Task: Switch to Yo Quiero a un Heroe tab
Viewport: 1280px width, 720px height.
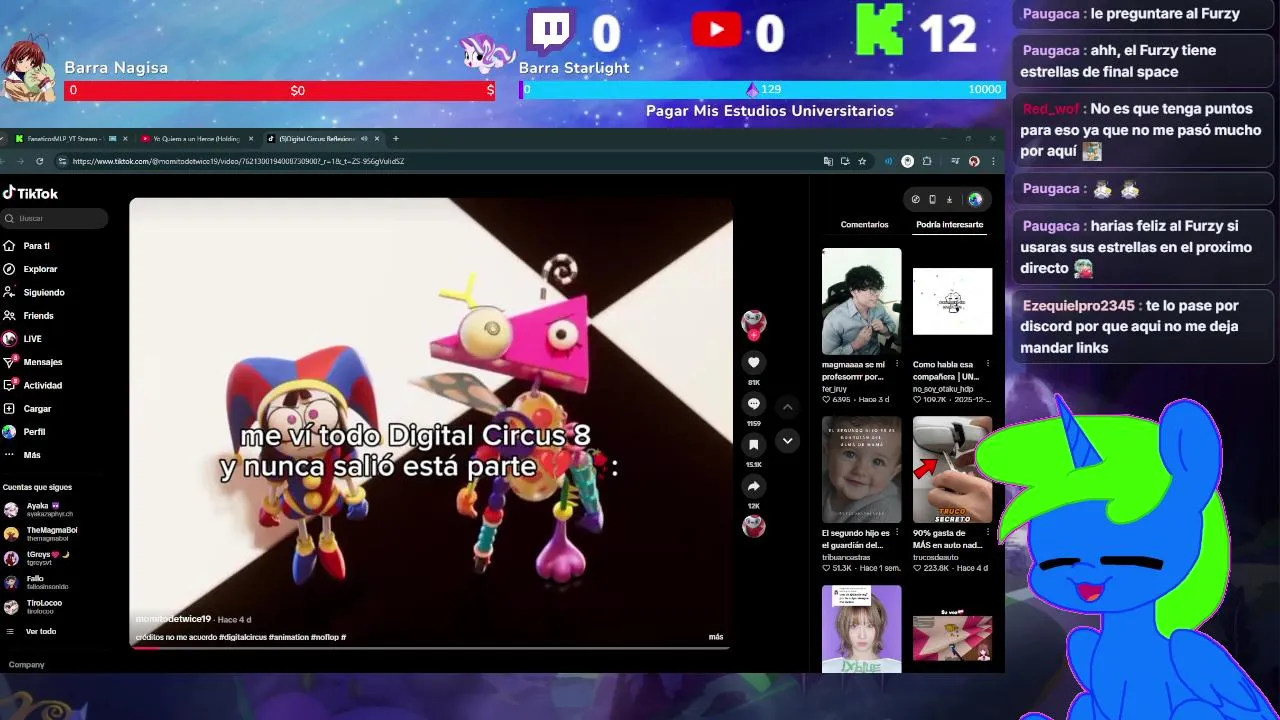Action: 195,139
